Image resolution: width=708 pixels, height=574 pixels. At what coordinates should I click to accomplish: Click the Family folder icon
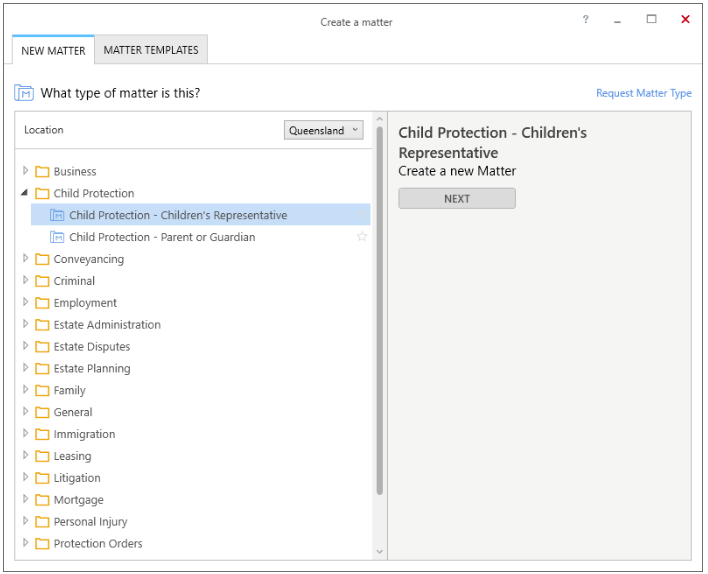click(x=42, y=391)
